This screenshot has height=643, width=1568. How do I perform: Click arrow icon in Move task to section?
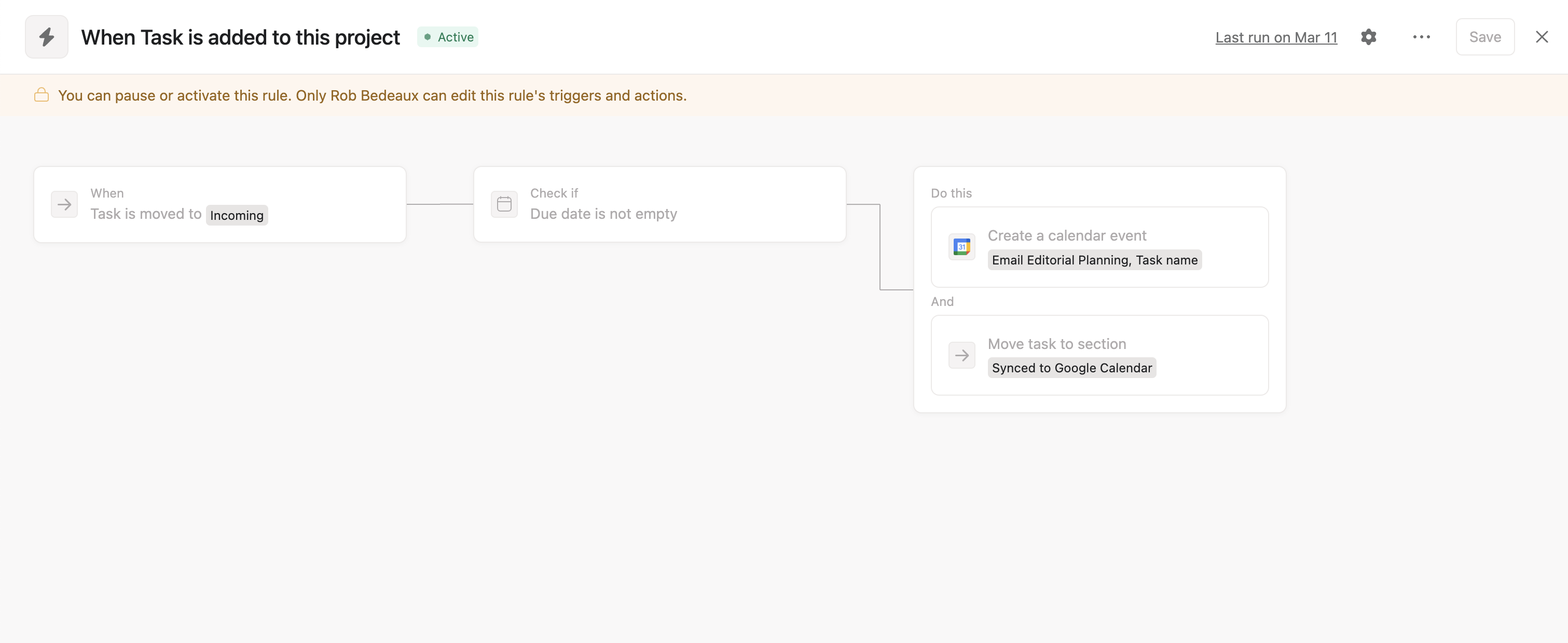[962, 355]
